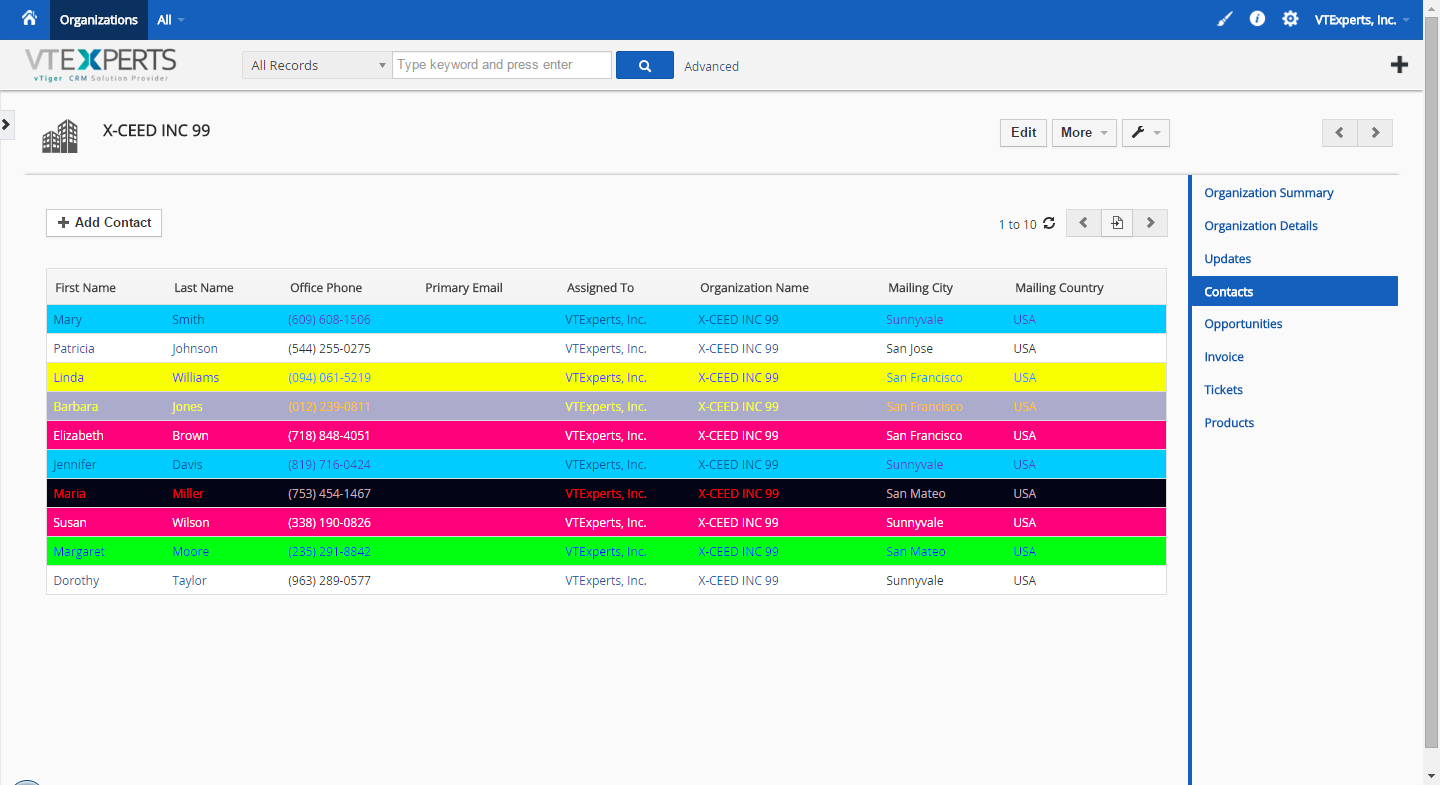Viewport: 1440px width, 785px height.
Task: Click last name Brown
Action: tap(190, 436)
